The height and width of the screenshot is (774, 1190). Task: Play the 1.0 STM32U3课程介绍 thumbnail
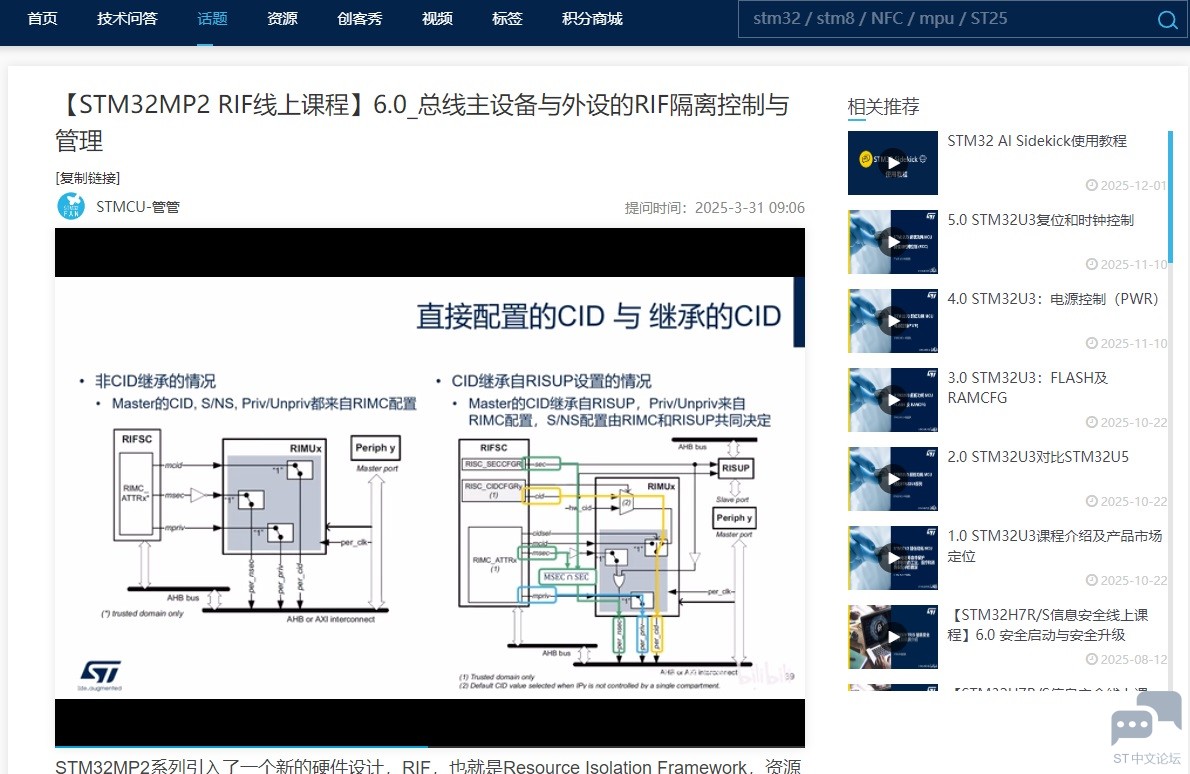(892, 558)
